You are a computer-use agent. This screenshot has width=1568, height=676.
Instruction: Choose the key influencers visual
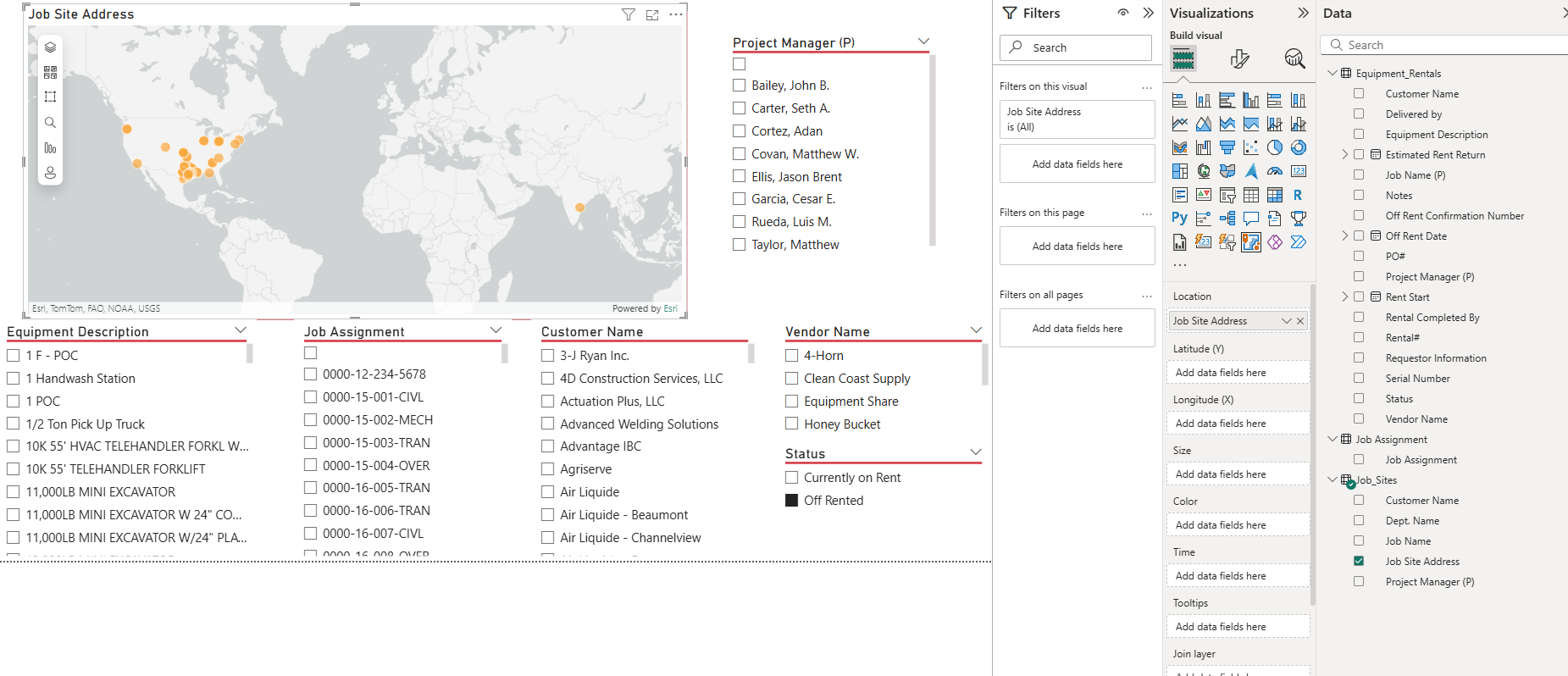tap(1204, 219)
